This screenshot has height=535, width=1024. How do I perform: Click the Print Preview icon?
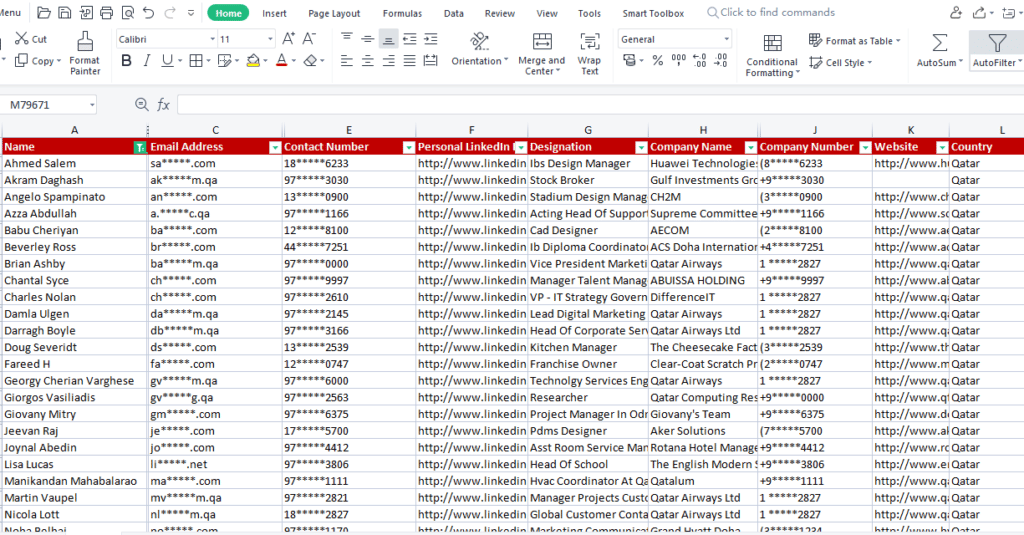click(x=128, y=12)
